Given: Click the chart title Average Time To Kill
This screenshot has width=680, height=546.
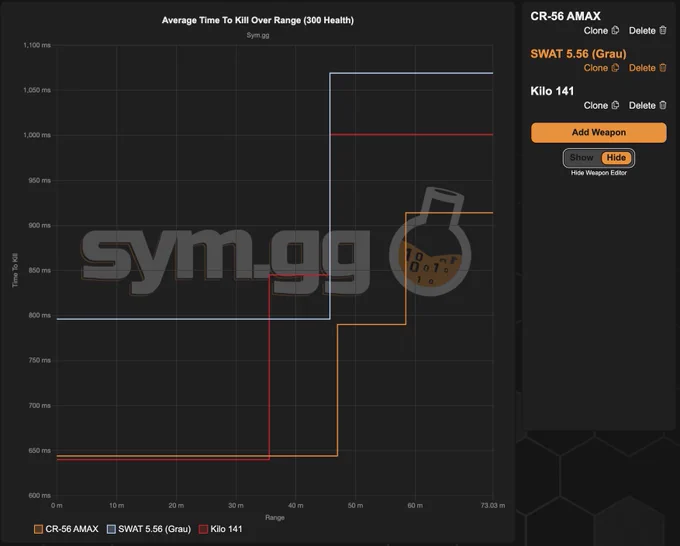Looking at the screenshot, I should point(258,20).
